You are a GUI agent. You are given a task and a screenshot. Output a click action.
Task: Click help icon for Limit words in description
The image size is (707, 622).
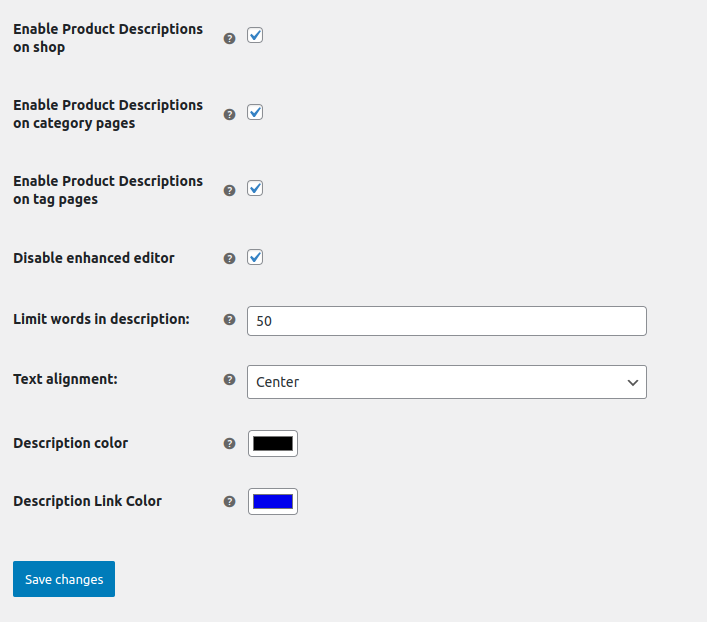click(229, 320)
